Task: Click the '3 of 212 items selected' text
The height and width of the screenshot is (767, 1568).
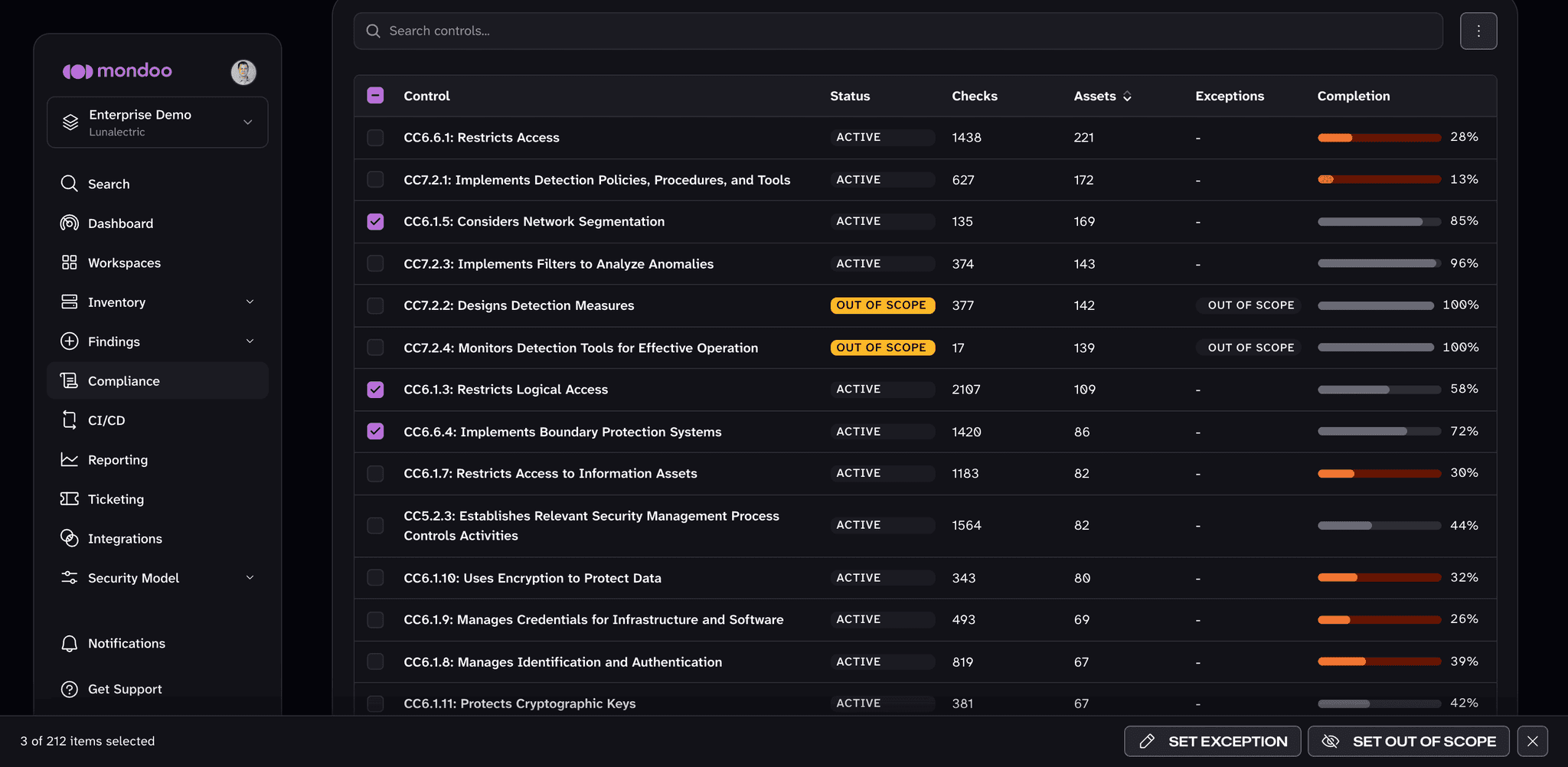Action: [x=87, y=741]
